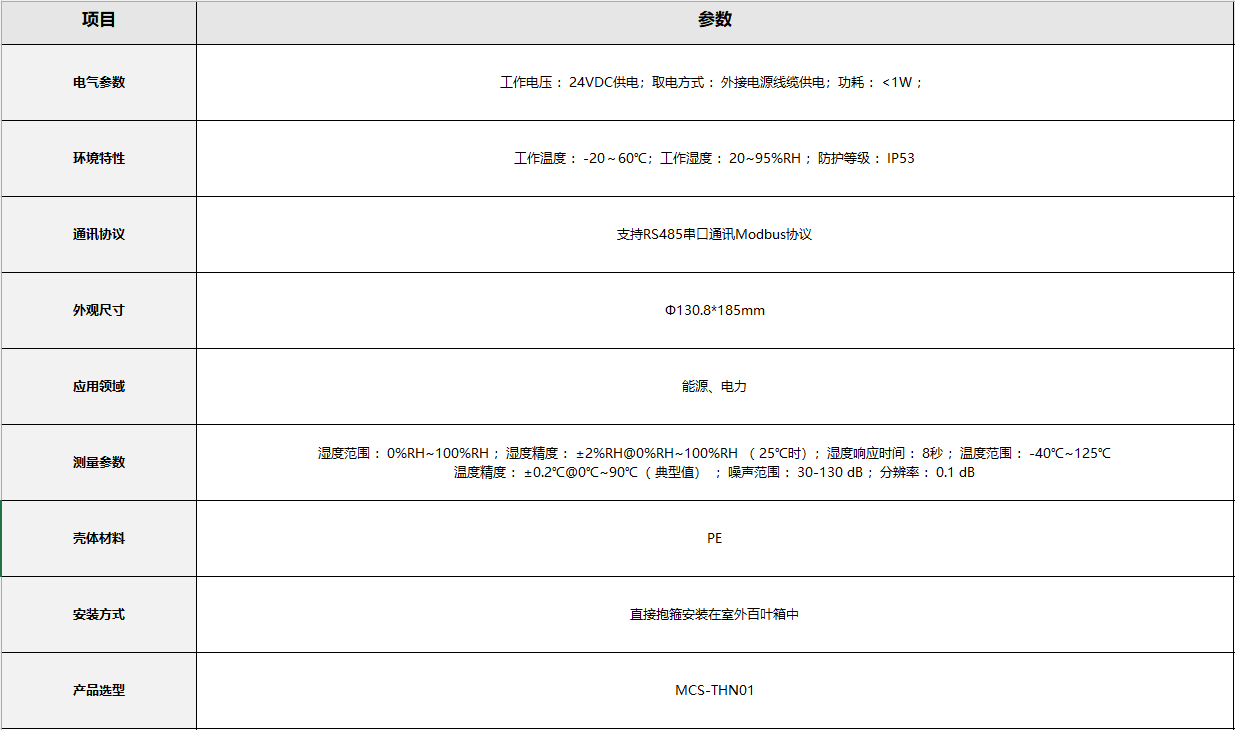The height and width of the screenshot is (730, 1235).
Task: Click the 测量参数 row label
Action: [x=97, y=461]
